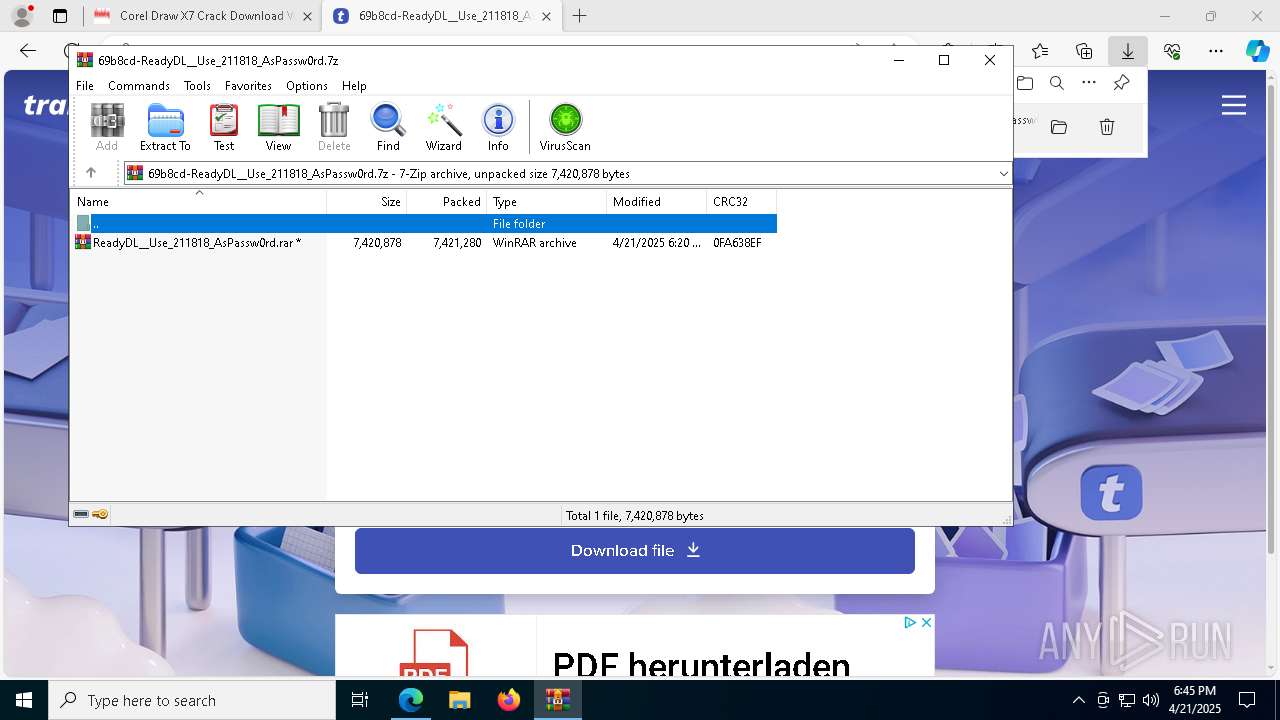Close the 69b8cd-ReadyDL browser tab
Image resolution: width=1280 pixels, height=720 pixels.
click(546, 16)
